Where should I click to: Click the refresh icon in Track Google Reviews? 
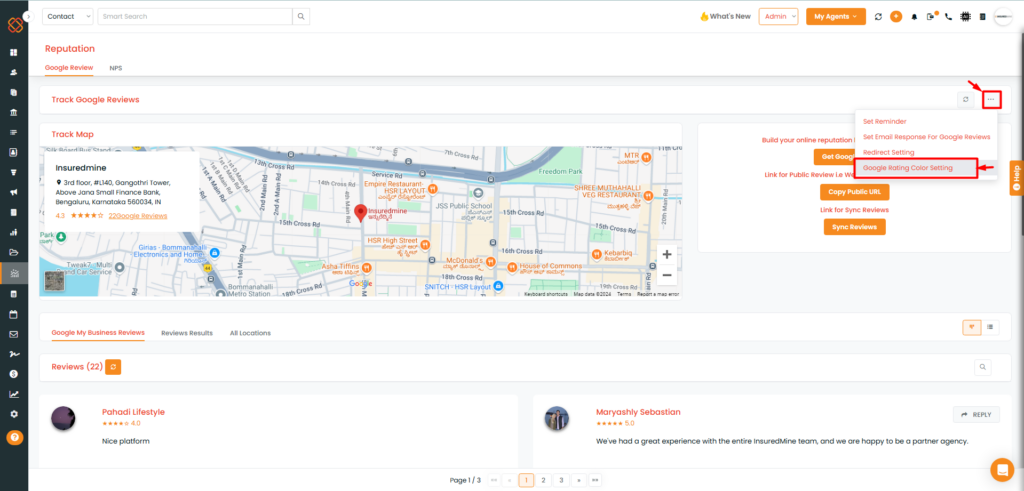click(x=966, y=100)
